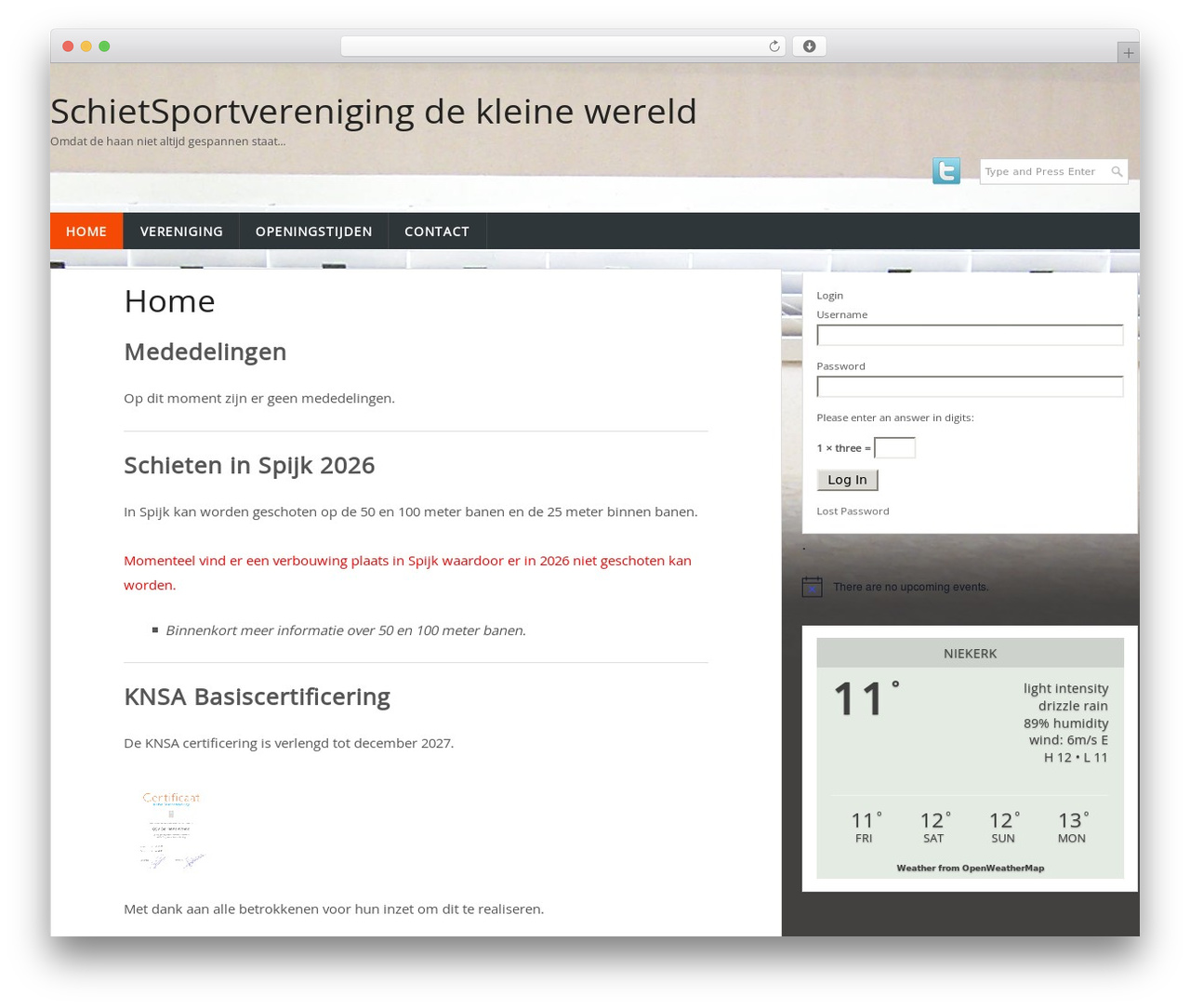Click the 'wind: 6m/s E' weather detail

pyautogui.click(x=1068, y=740)
